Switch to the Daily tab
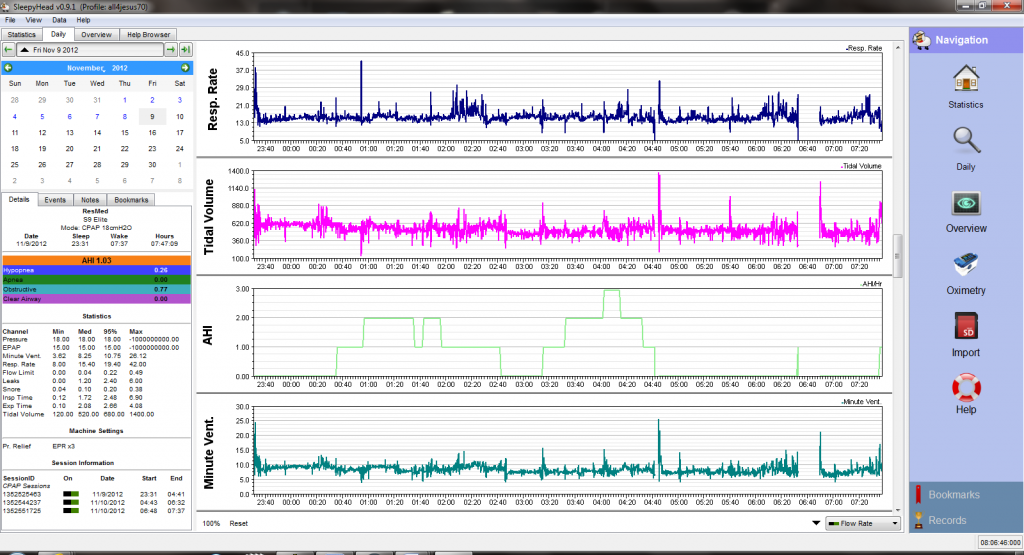Screen dimensions: 1024x555 click(58, 34)
